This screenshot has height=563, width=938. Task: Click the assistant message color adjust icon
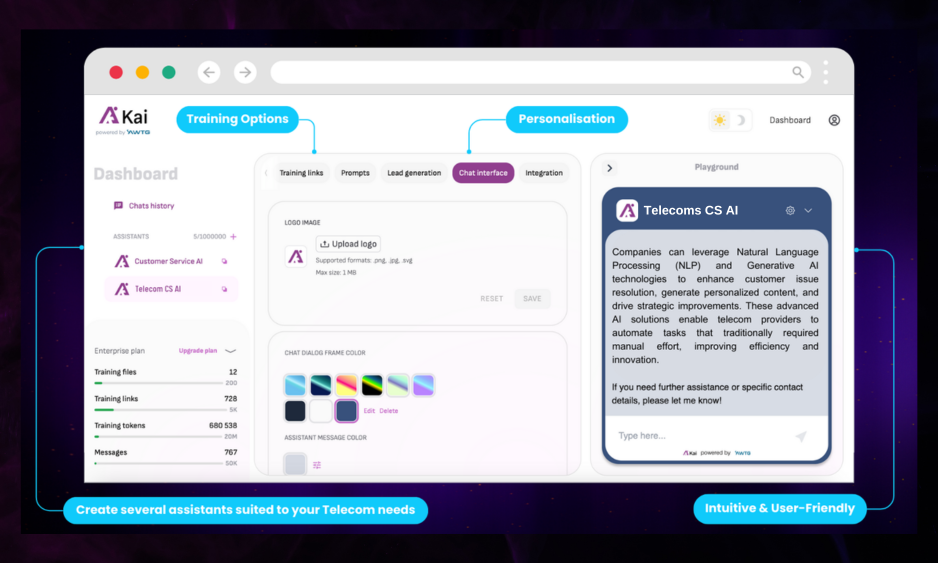click(316, 465)
